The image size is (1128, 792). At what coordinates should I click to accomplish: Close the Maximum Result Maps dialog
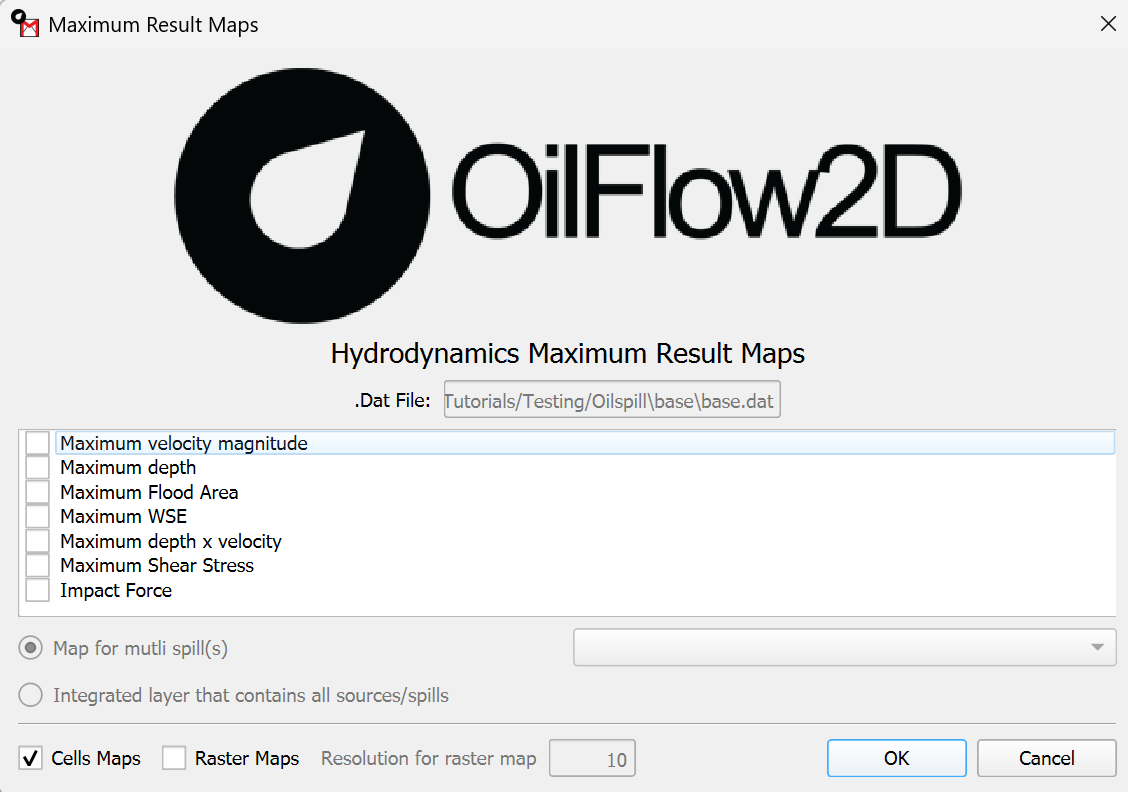1108,24
